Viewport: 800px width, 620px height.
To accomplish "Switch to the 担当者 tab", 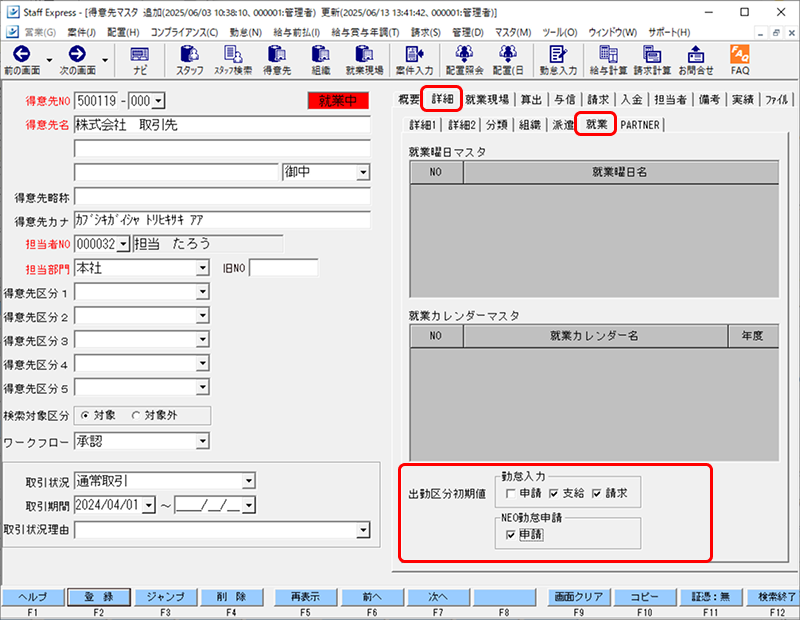I will pyautogui.click(x=670, y=99).
